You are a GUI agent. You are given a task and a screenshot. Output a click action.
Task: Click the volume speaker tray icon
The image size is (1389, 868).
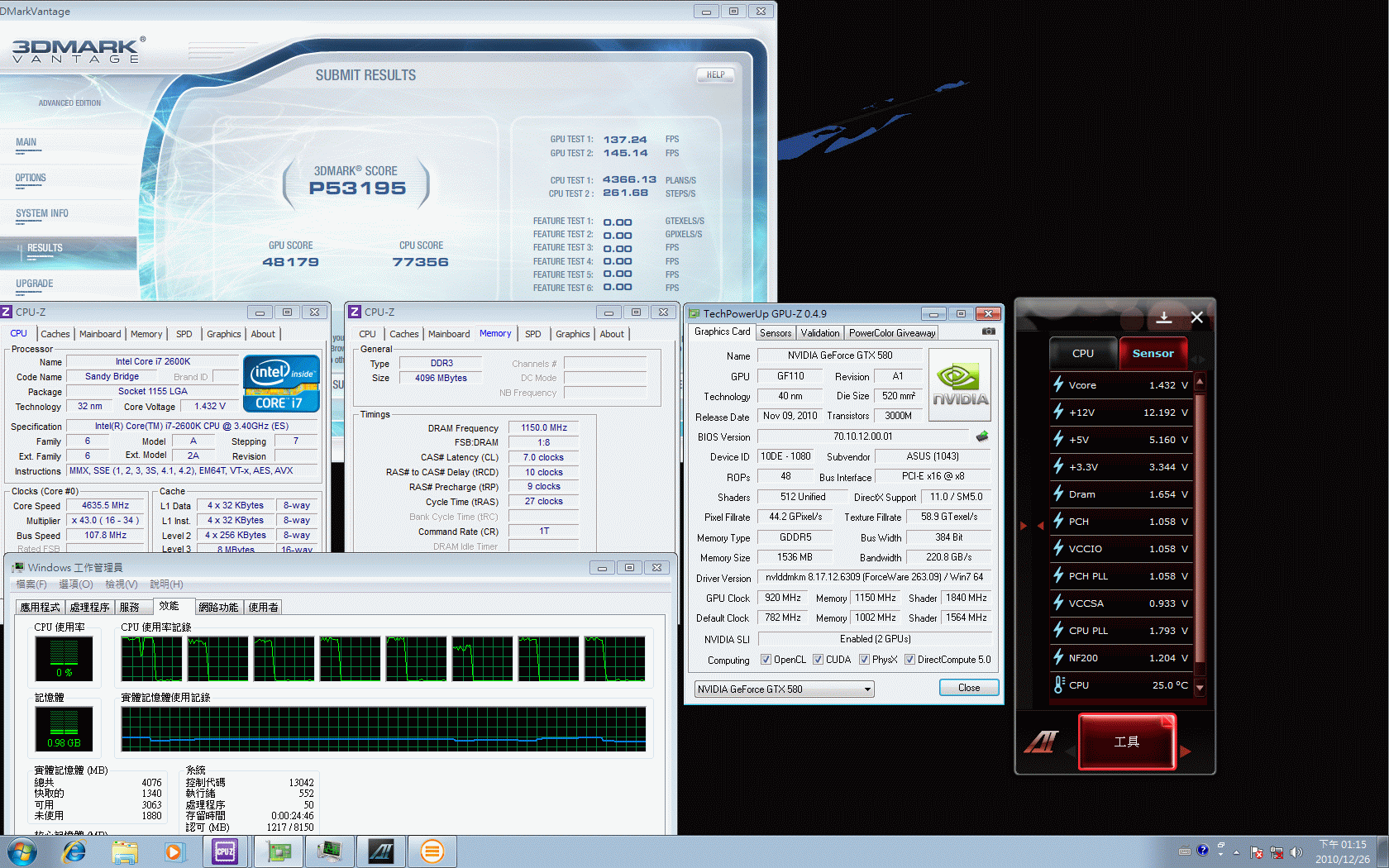point(1296,851)
